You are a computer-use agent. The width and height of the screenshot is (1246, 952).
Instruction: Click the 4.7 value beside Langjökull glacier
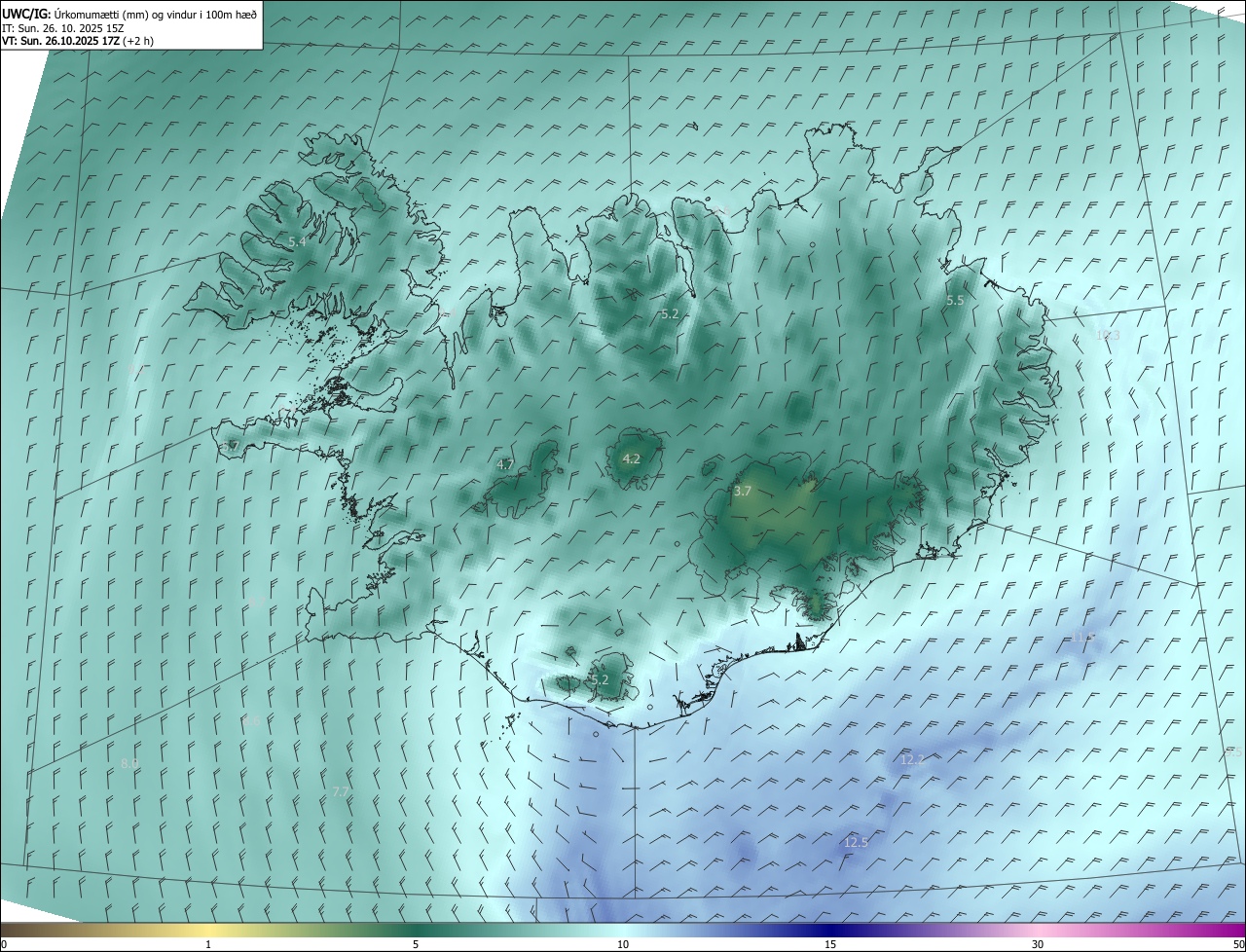coord(505,465)
